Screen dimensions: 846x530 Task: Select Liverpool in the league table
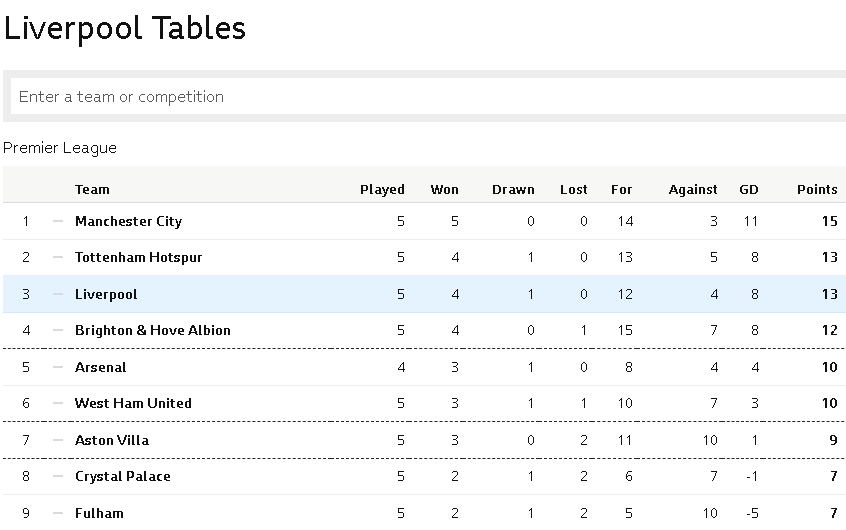[106, 294]
